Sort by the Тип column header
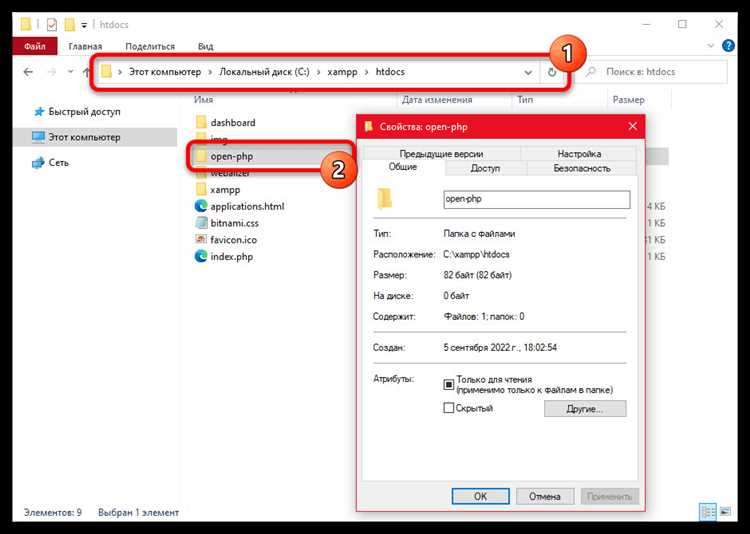 click(x=525, y=100)
